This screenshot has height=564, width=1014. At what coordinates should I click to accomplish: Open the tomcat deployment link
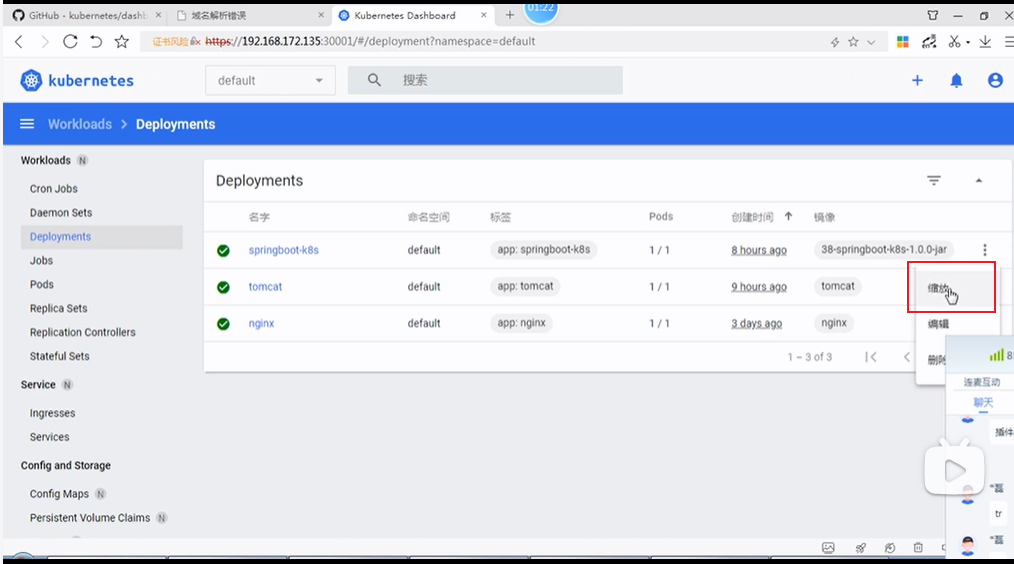coord(265,287)
